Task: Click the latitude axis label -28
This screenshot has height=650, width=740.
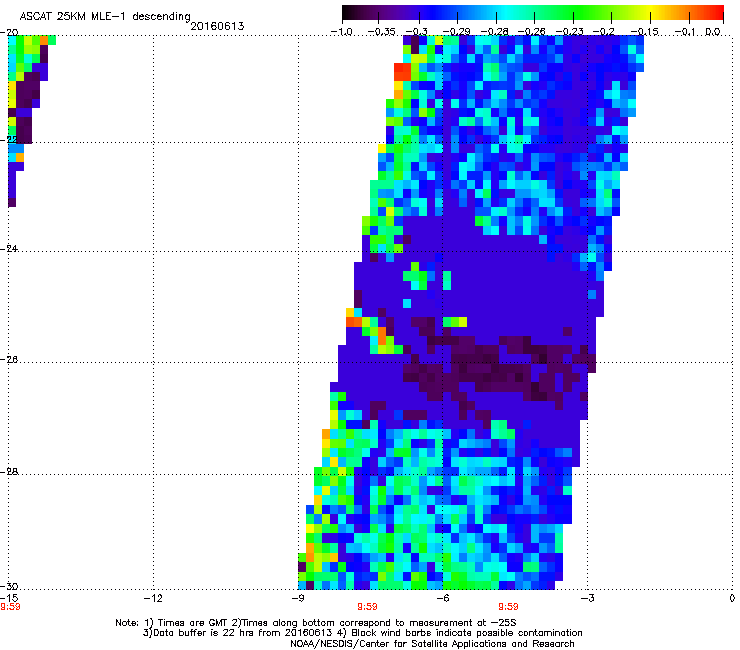Action: [x=9, y=472]
